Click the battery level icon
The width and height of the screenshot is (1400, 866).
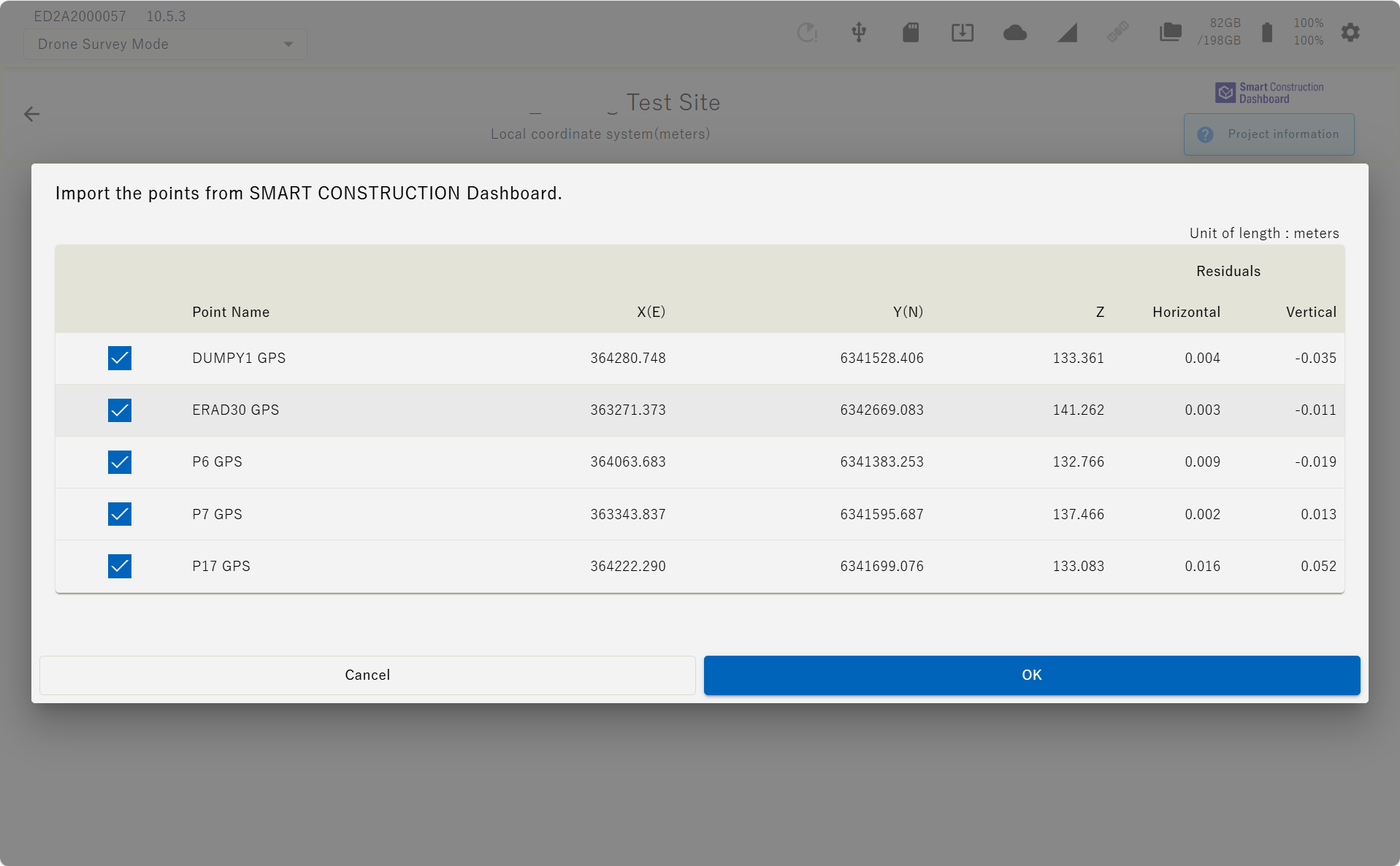point(1267,32)
